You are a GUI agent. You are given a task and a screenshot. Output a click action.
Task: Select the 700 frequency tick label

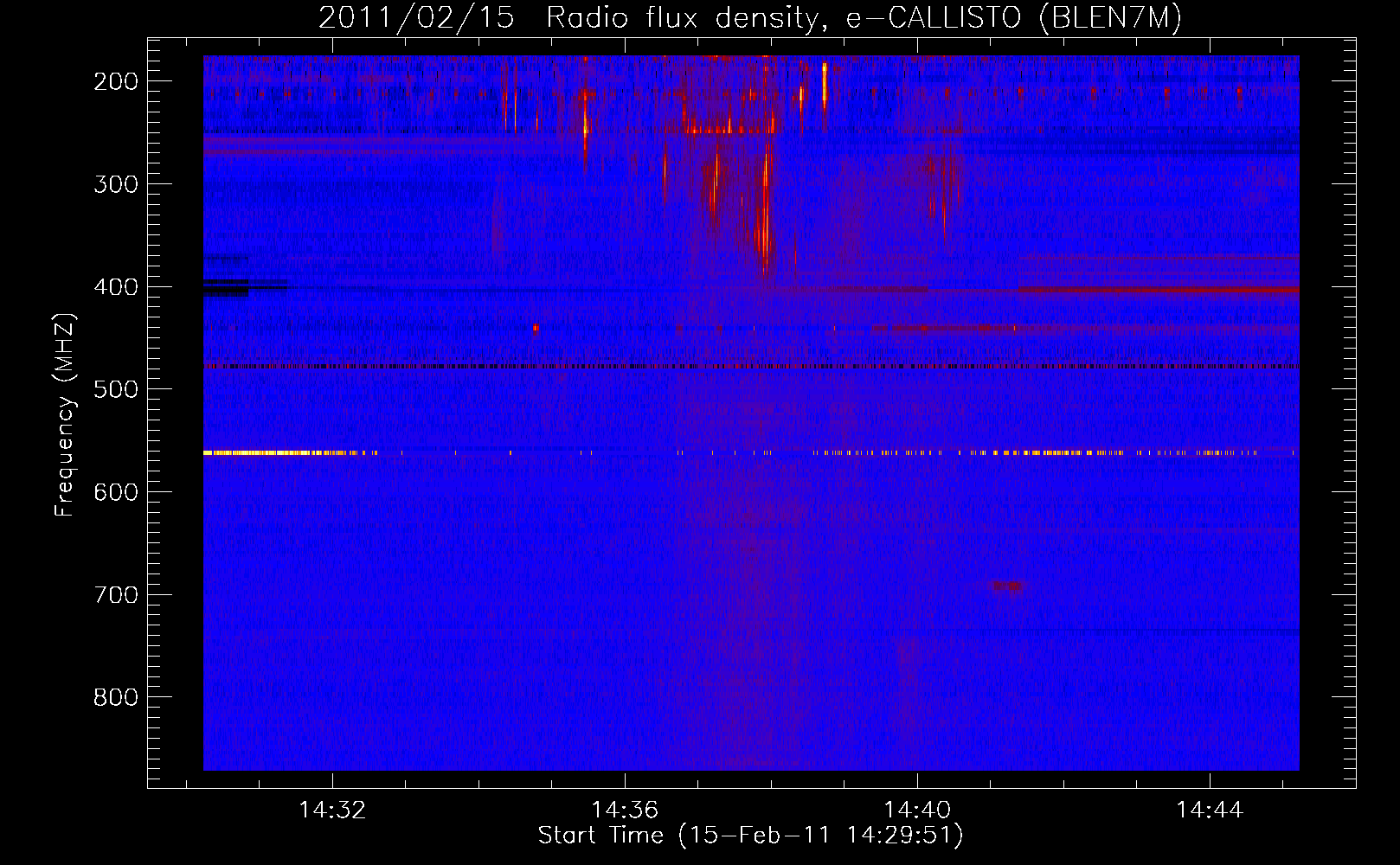tap(116, 595)
